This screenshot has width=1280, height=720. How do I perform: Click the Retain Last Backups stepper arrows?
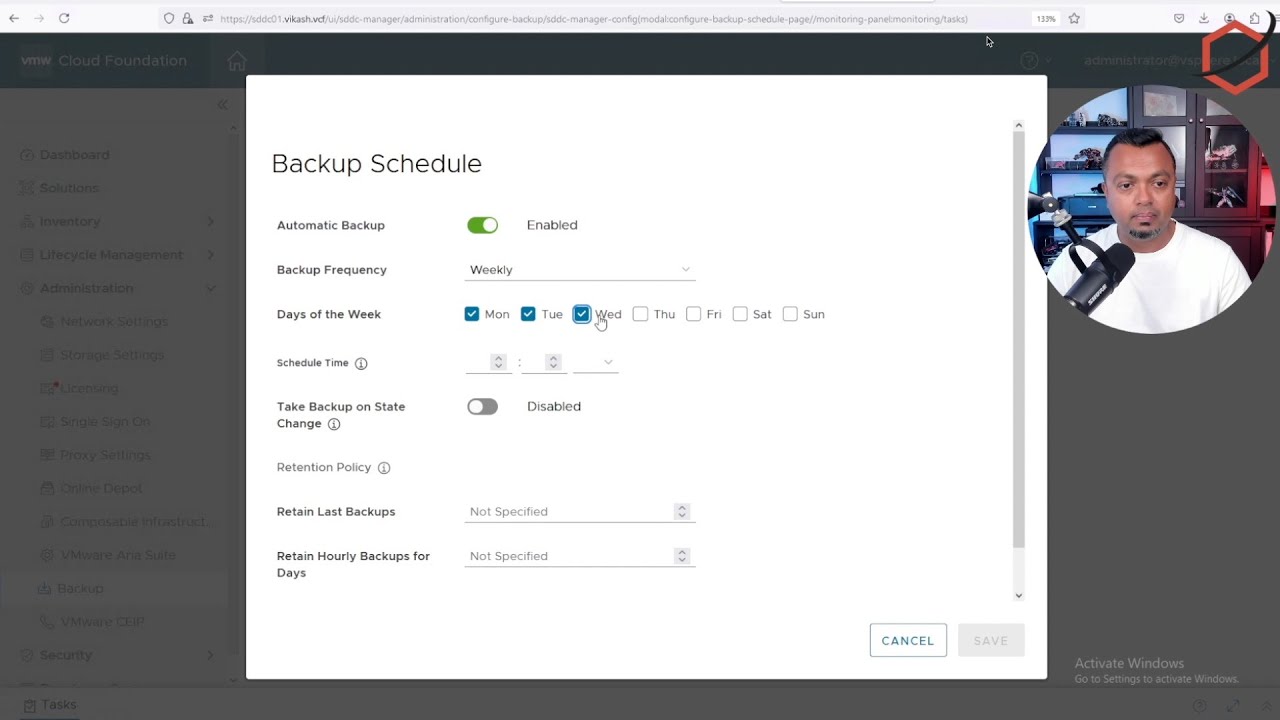coord(682,512)
